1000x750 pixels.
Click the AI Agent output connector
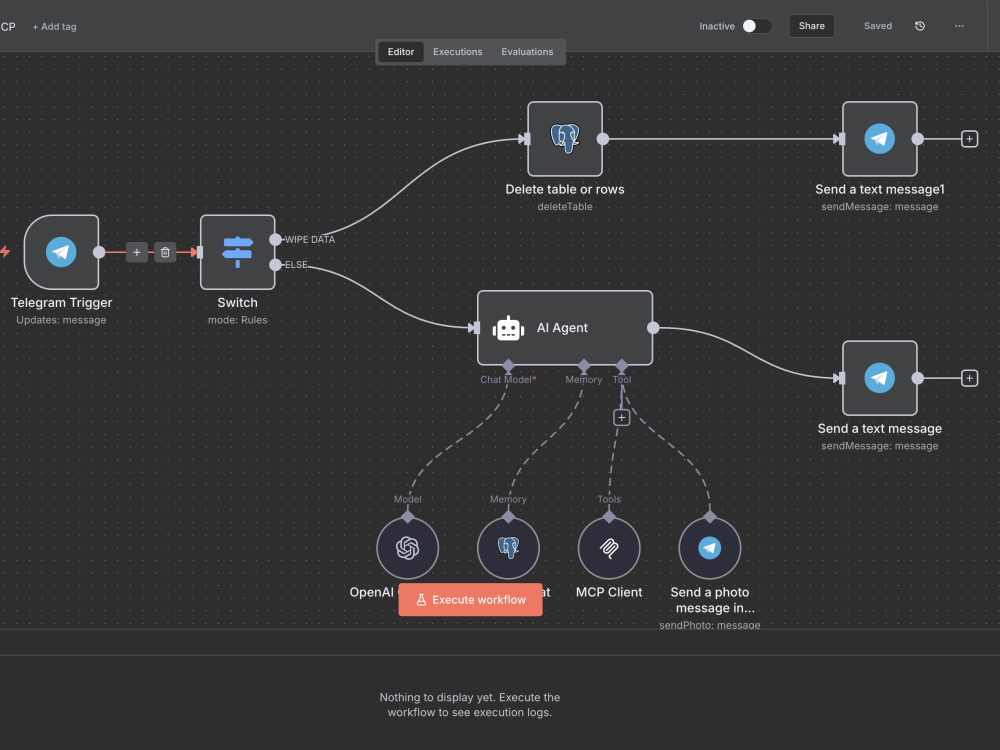click(x=653, y=328)
